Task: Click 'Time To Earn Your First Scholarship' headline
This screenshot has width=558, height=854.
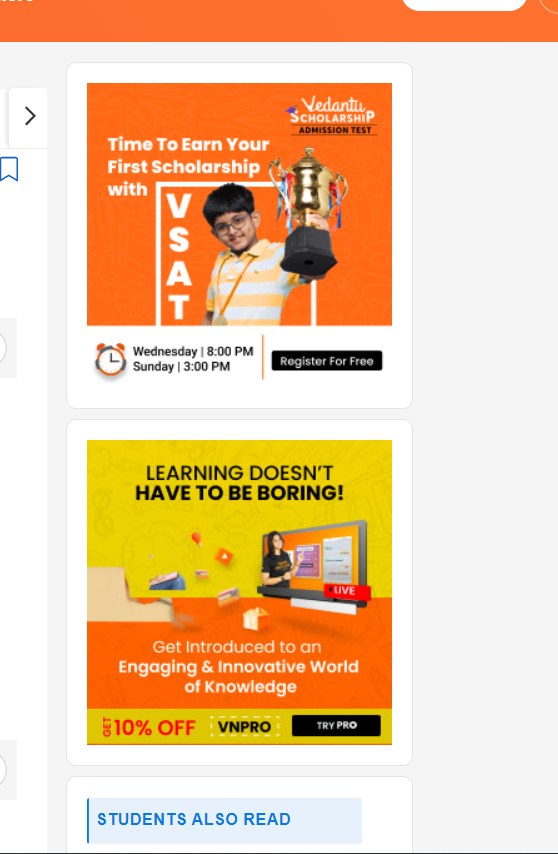Action: click(188, 167)
